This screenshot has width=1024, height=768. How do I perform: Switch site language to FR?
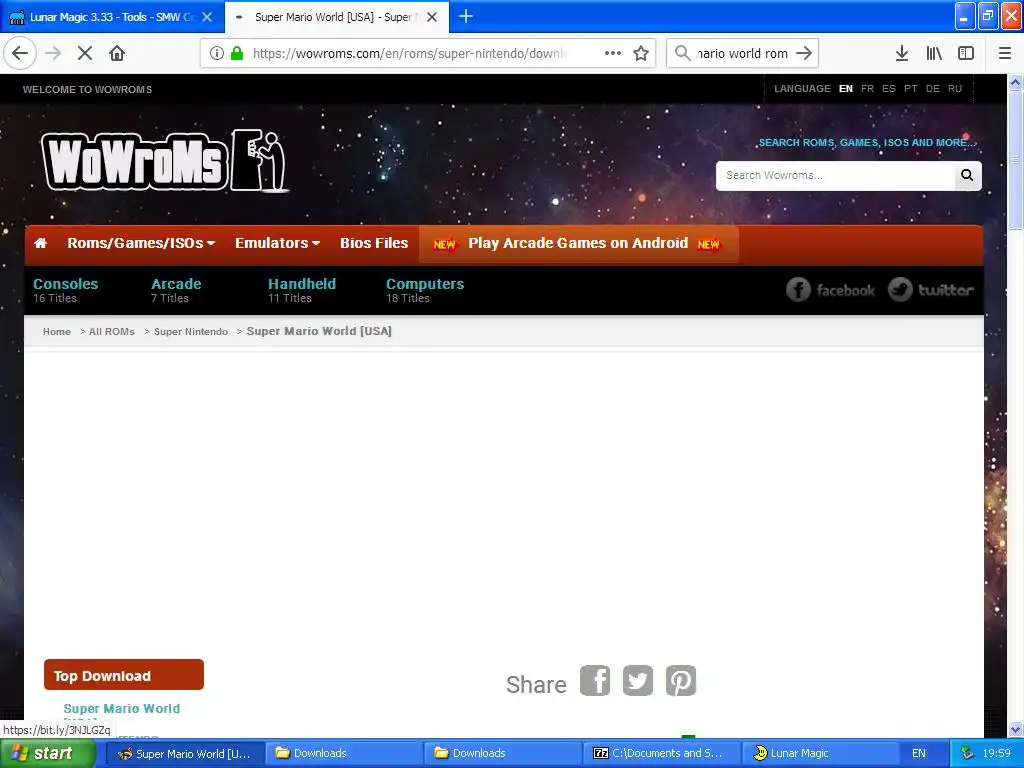pyautogui.click(x=867, y=89)
